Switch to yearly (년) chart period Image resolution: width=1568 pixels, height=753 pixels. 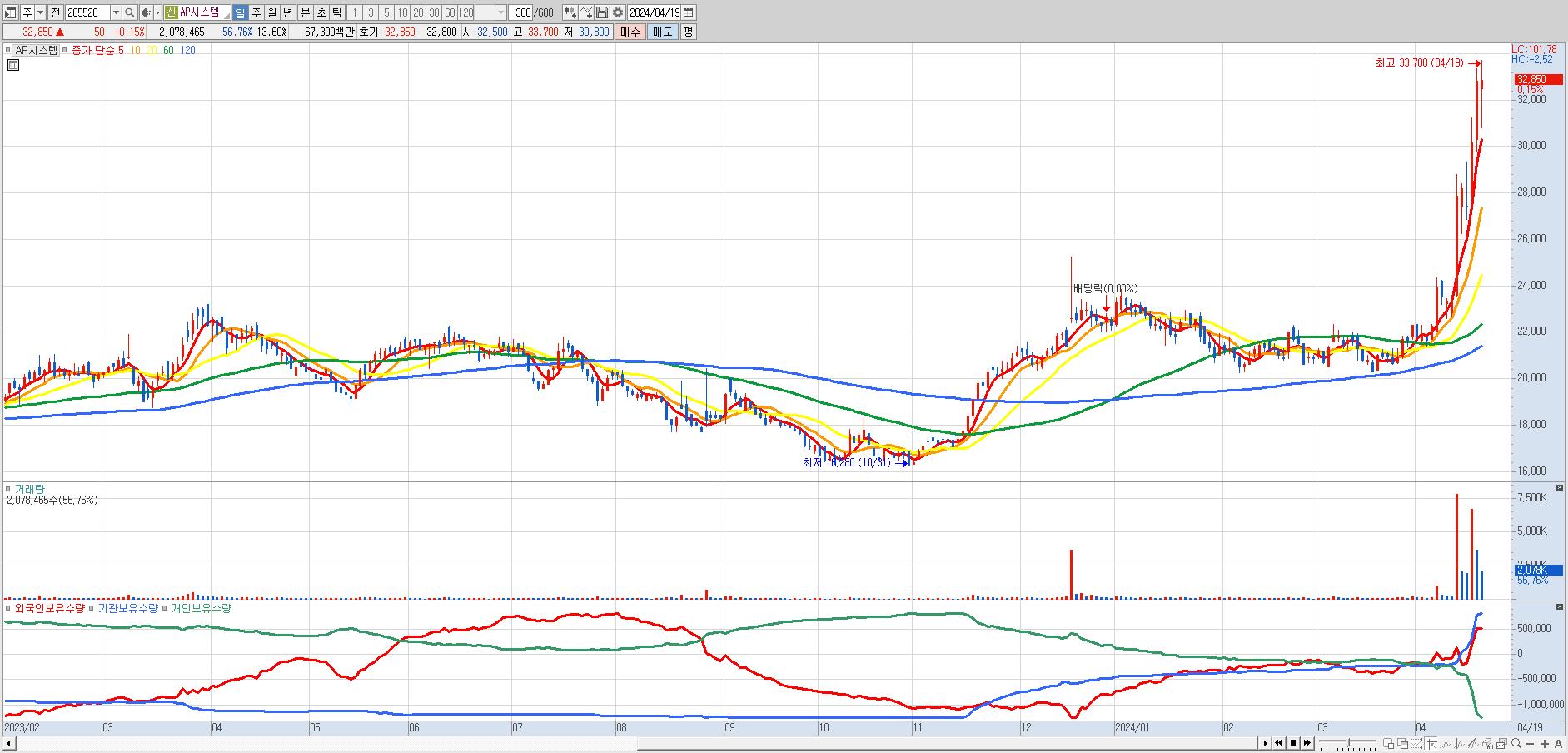point(287,12)
